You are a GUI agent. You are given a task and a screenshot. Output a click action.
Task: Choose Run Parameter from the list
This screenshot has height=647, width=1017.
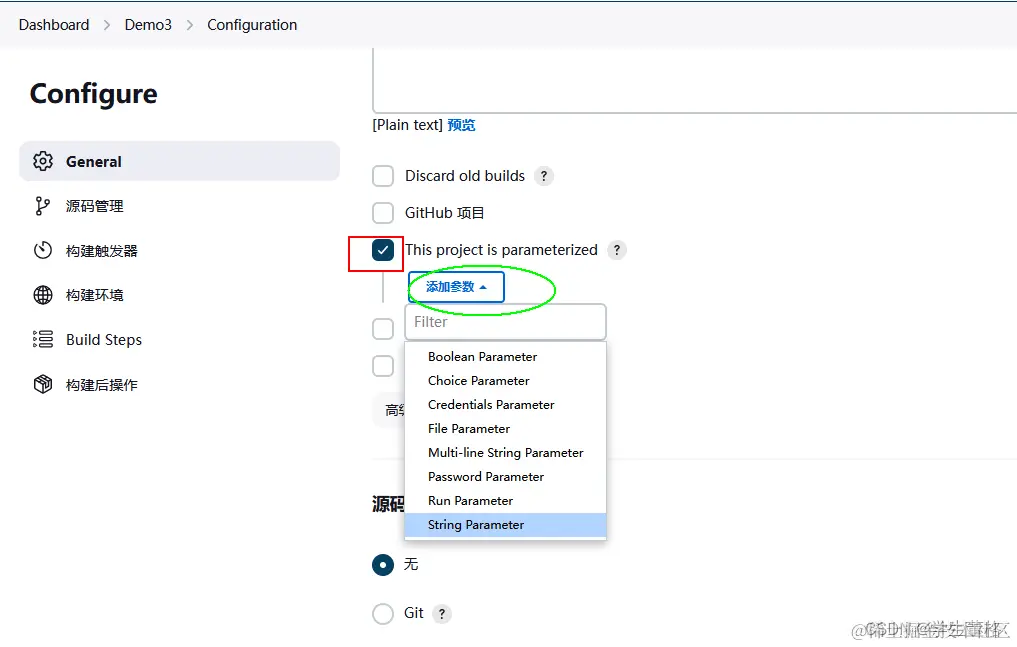(505, 500)
